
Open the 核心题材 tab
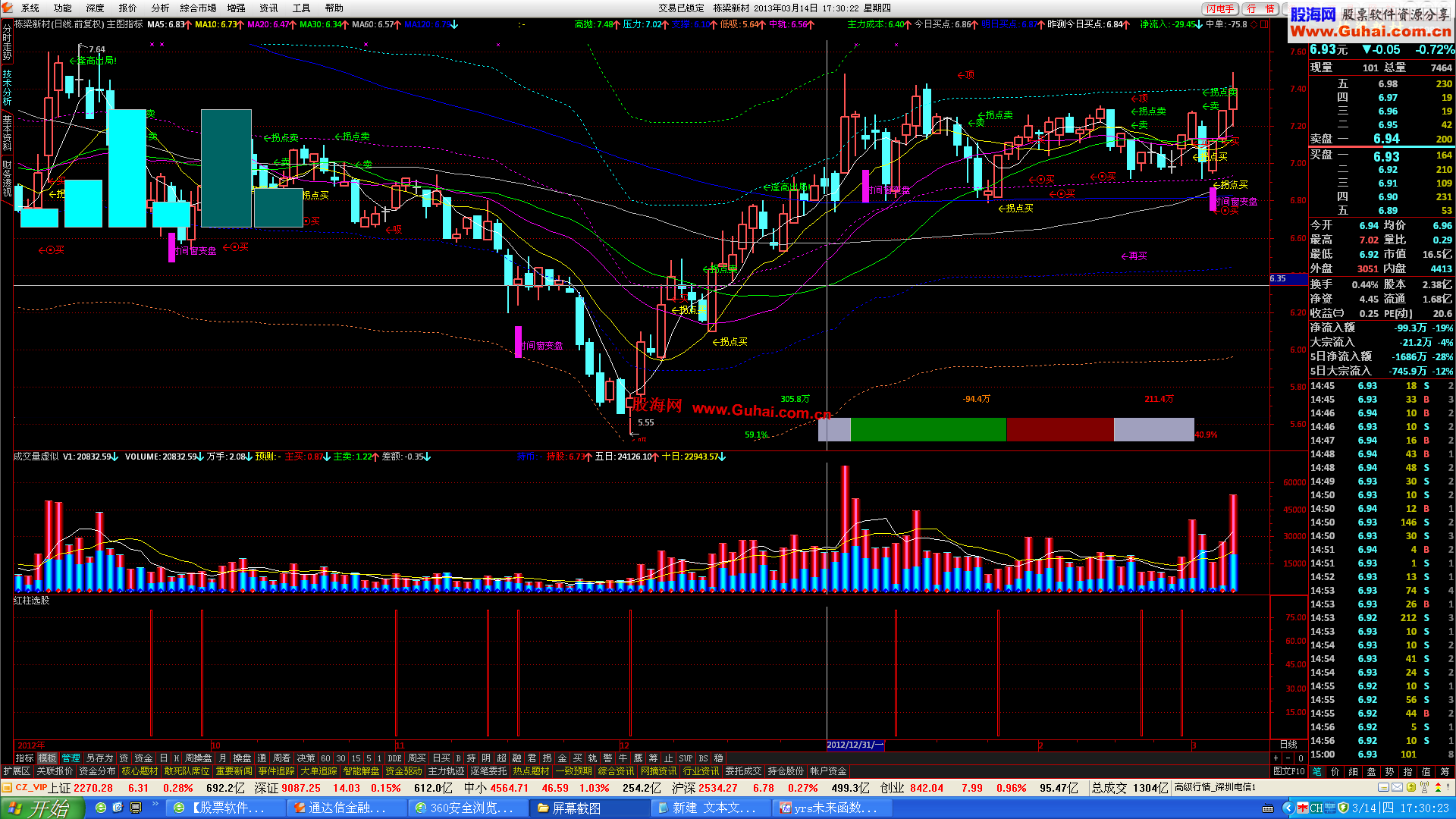(140, 771)
